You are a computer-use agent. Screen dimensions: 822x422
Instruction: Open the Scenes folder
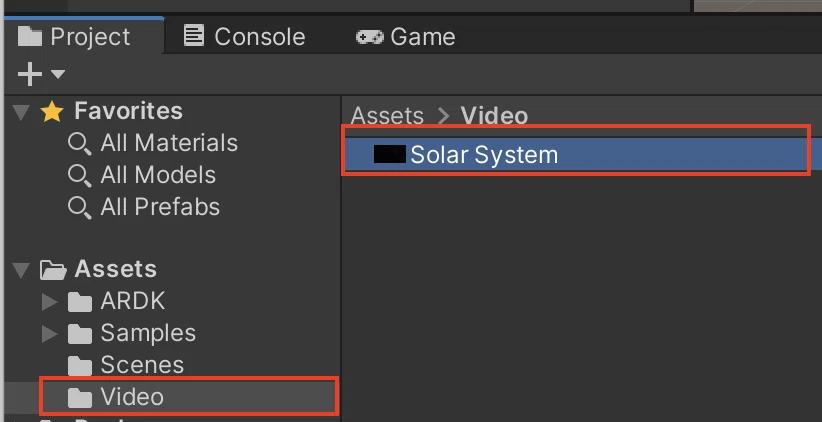click(x=126, y=365)
